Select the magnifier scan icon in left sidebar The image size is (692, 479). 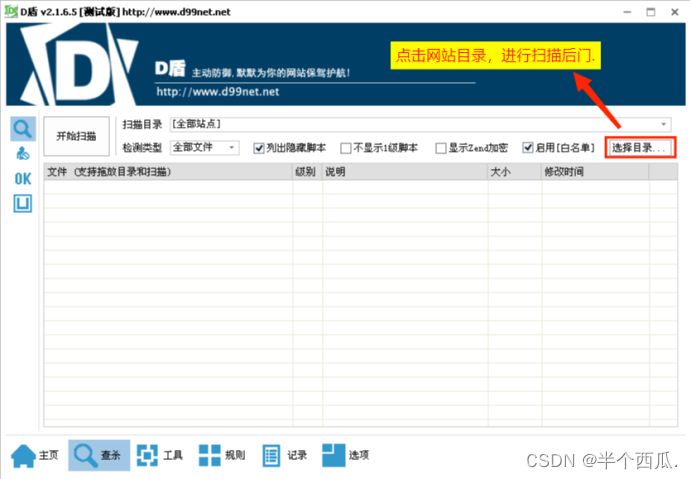pos(23,129)
